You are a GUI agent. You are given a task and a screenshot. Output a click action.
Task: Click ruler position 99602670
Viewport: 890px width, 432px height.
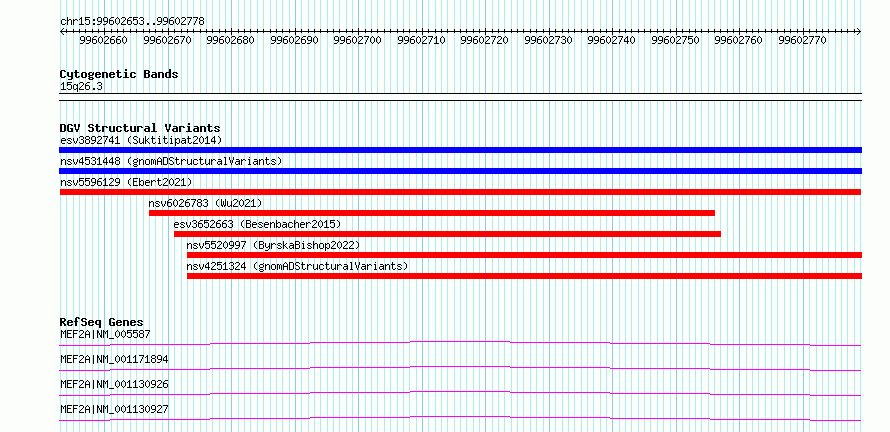pos(167,40)
